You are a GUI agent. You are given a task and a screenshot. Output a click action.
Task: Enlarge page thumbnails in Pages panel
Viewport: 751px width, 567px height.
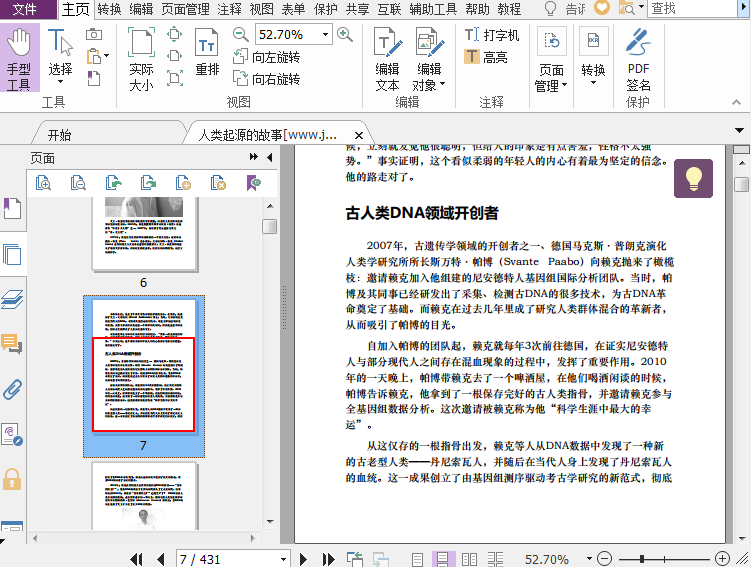(x=43, y=182)
